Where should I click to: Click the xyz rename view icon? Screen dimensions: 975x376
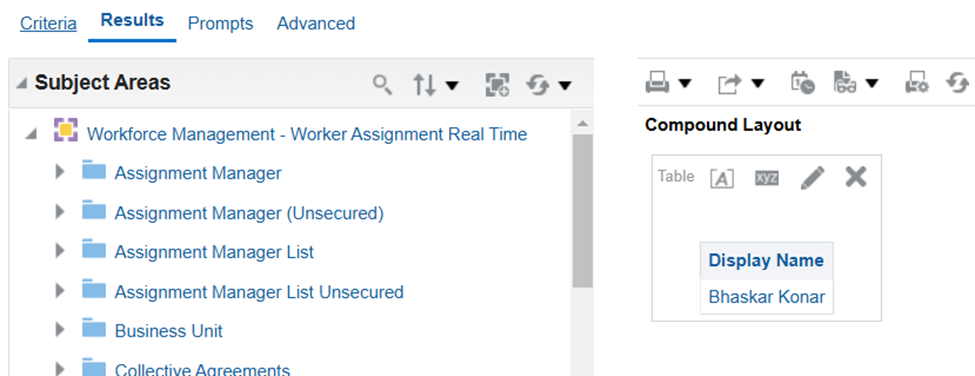click(766, 178)
